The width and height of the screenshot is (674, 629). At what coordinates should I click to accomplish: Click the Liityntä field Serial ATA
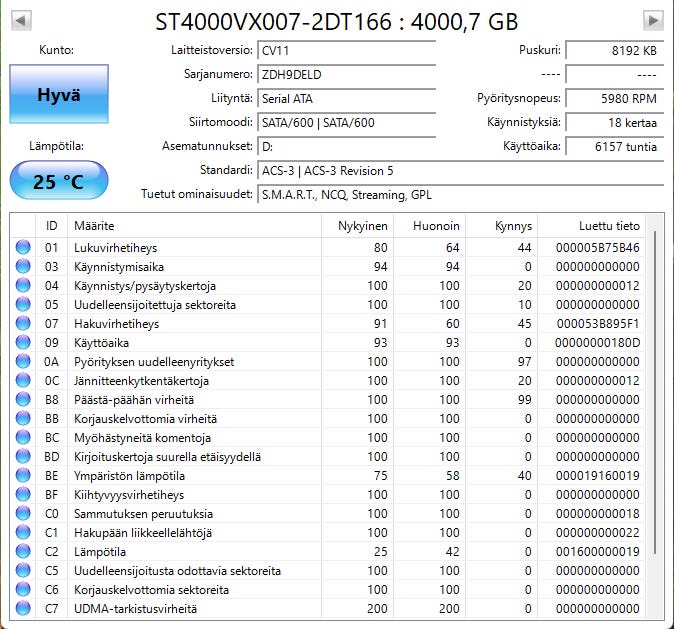[x=346, y=98]
